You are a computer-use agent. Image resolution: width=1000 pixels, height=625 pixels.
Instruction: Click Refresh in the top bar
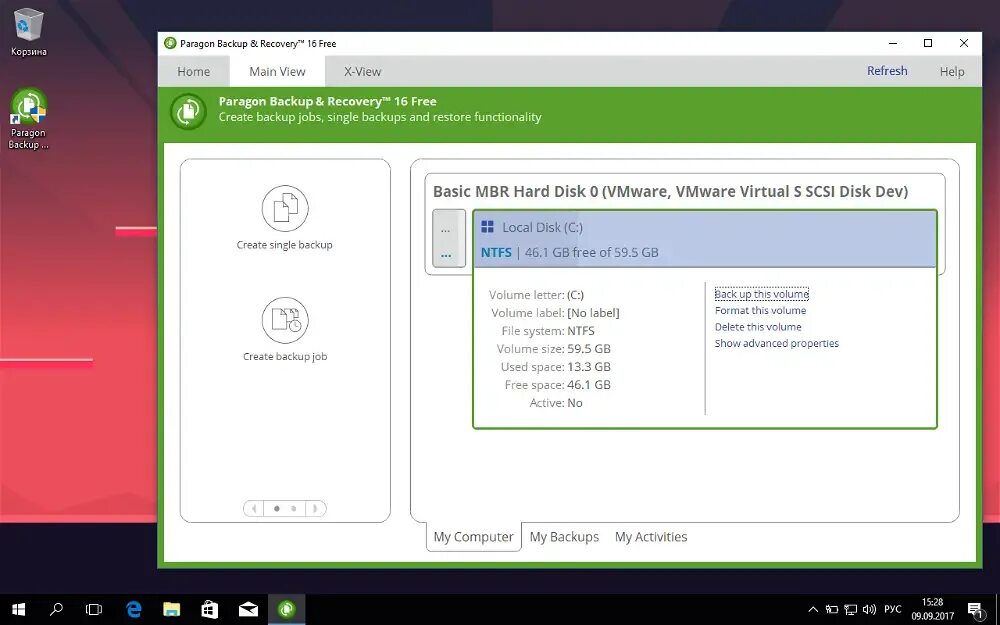click(x=887, y=71)
